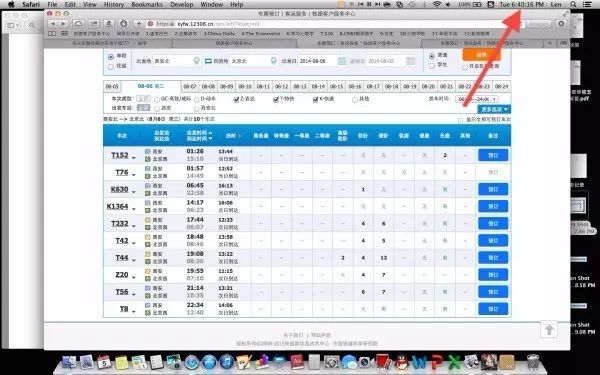Open the Window menu in menu bar
Image resolution: width=600 pixels, height=375 pixels.
tap(212, 5)
